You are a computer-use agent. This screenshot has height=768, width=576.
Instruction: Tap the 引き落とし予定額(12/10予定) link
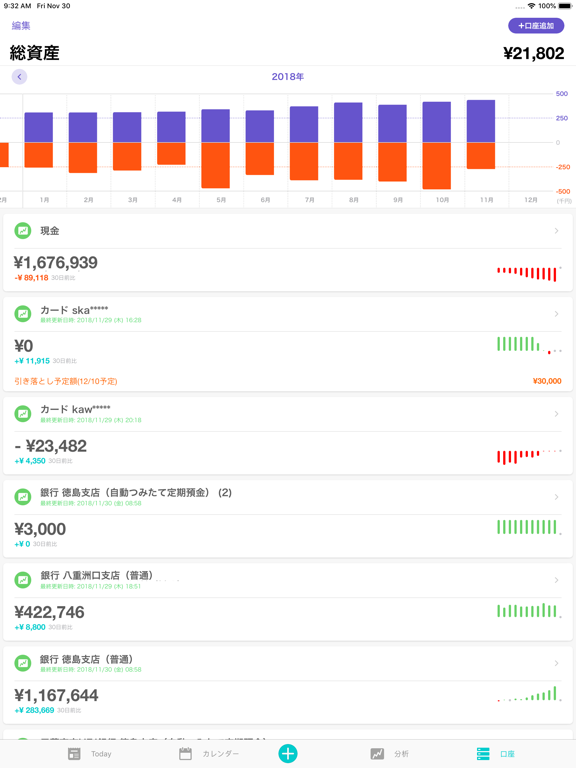[66, 381]
